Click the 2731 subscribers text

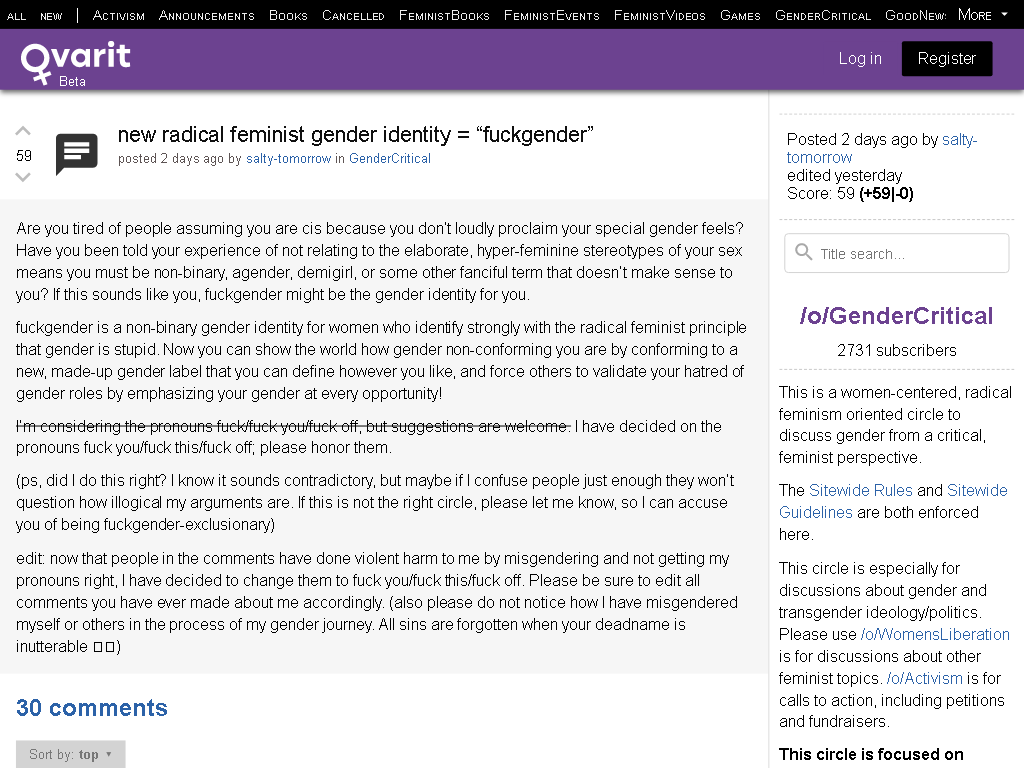pos(897,351)
